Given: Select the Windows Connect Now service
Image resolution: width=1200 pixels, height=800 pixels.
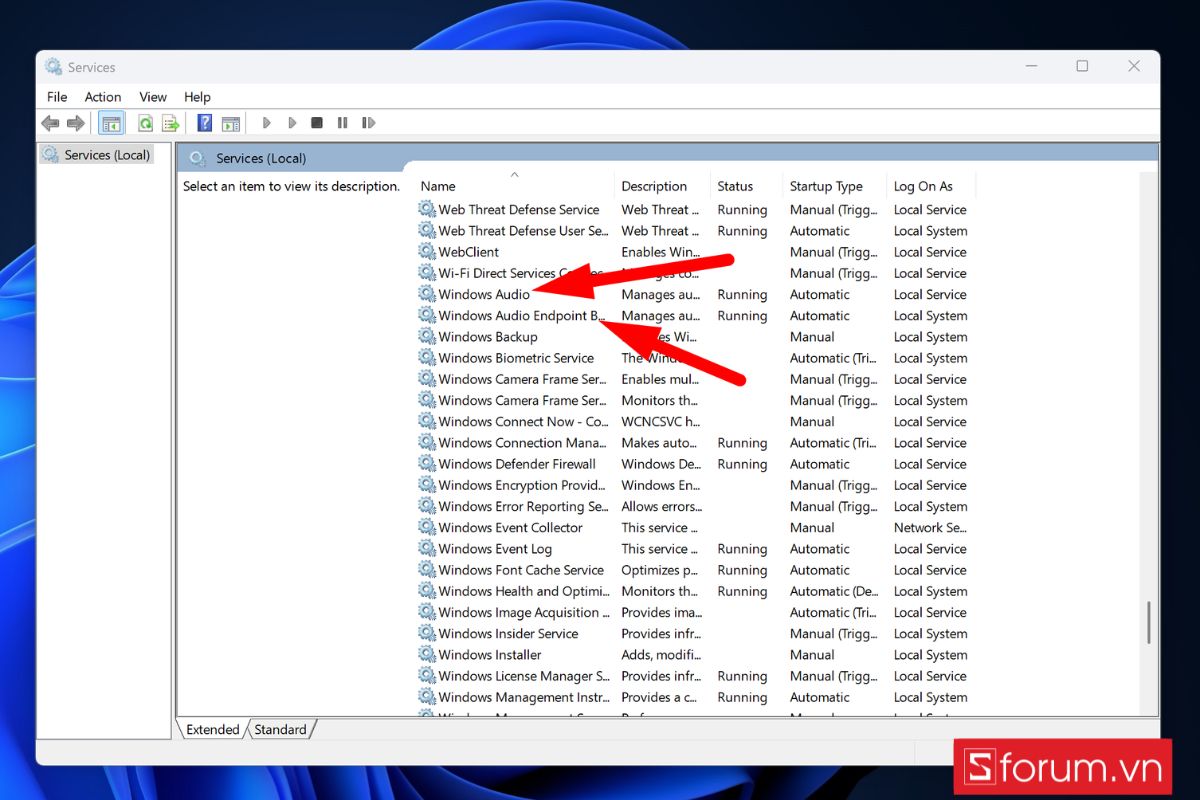Looking at the screenshot, I should [523, 422].
